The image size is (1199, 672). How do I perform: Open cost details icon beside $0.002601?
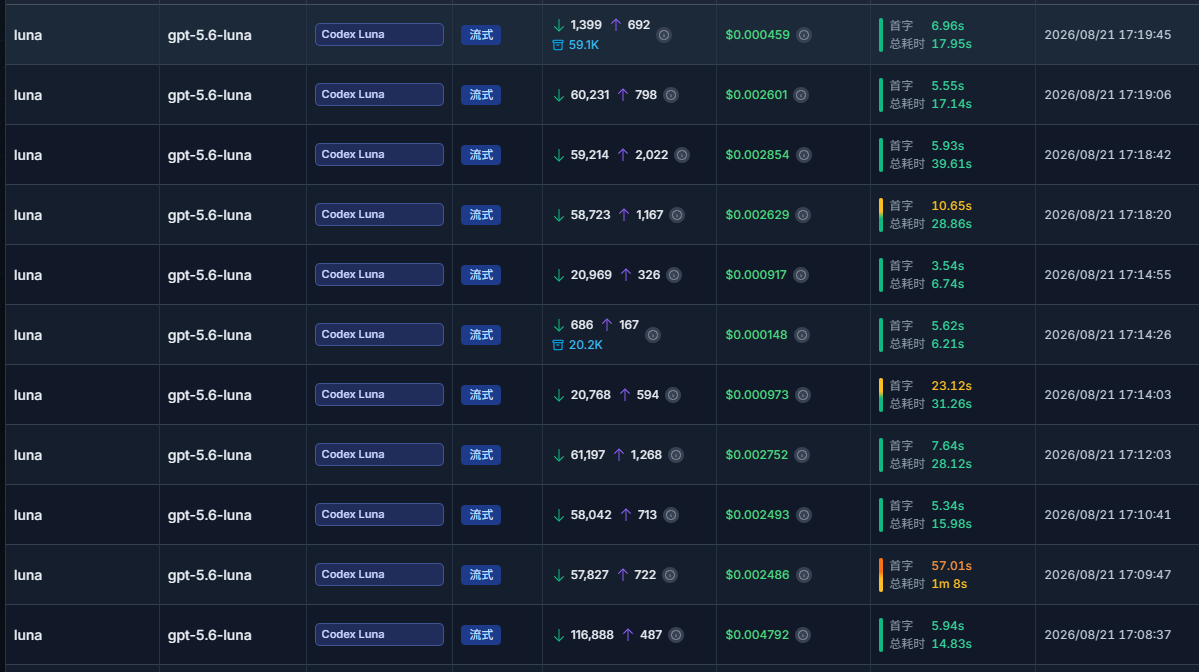pyautogui.click(x=801, y=95)
